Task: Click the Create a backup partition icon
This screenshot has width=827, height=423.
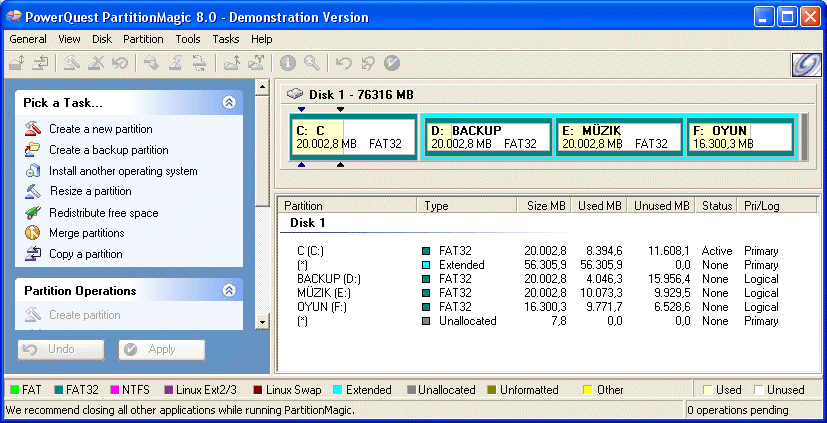Action: click(32, 150)
